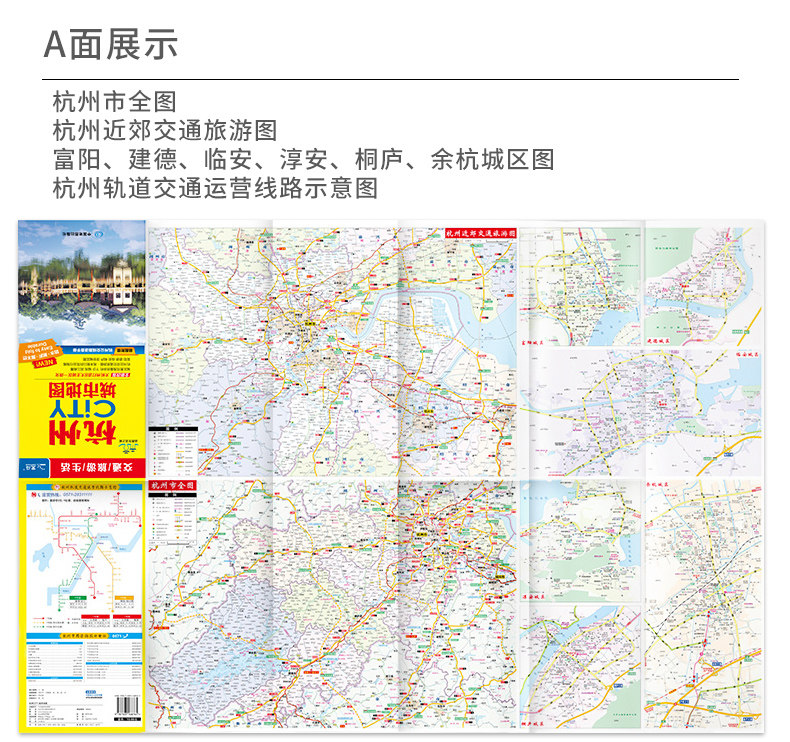Click the legend box under '杭州市全图' label
Viewport: 790px width, 742px height.
[172, 518]
